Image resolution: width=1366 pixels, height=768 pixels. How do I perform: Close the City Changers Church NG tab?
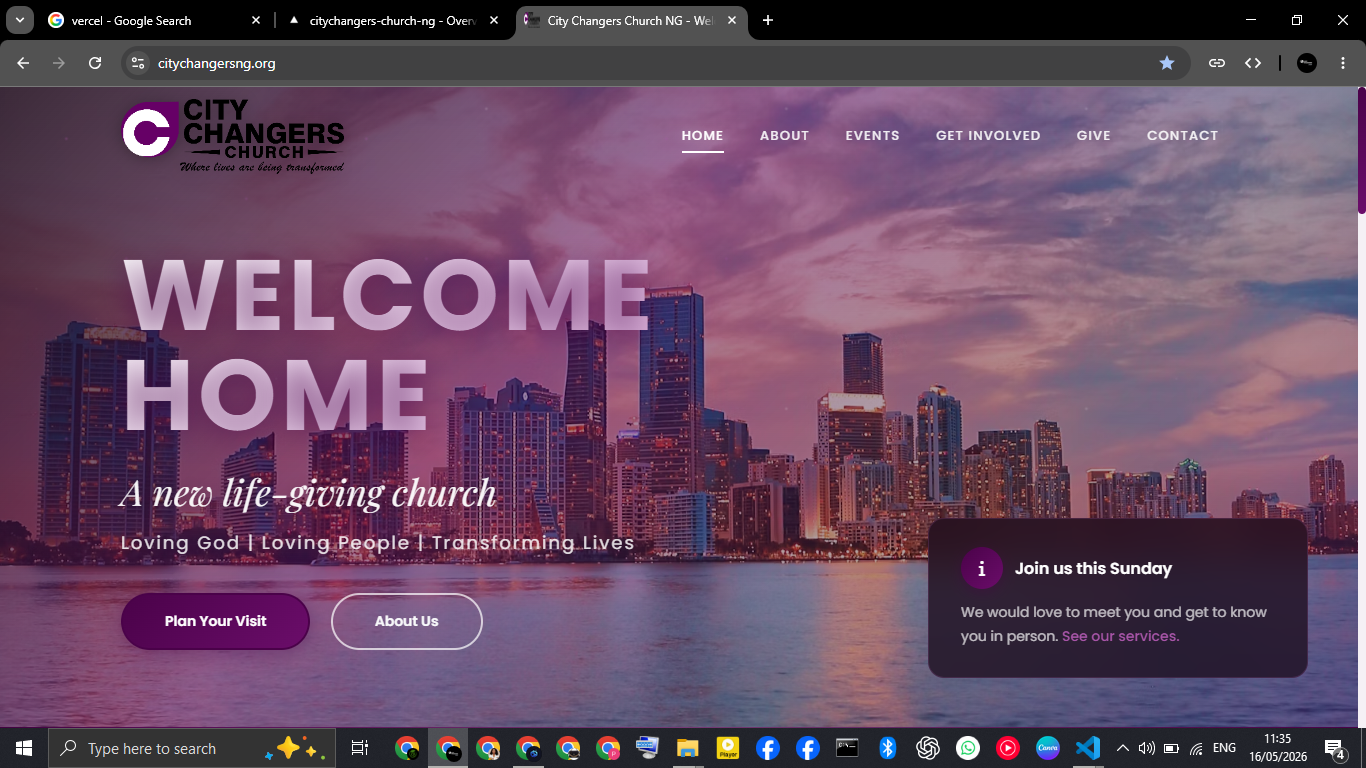(732, 20)
